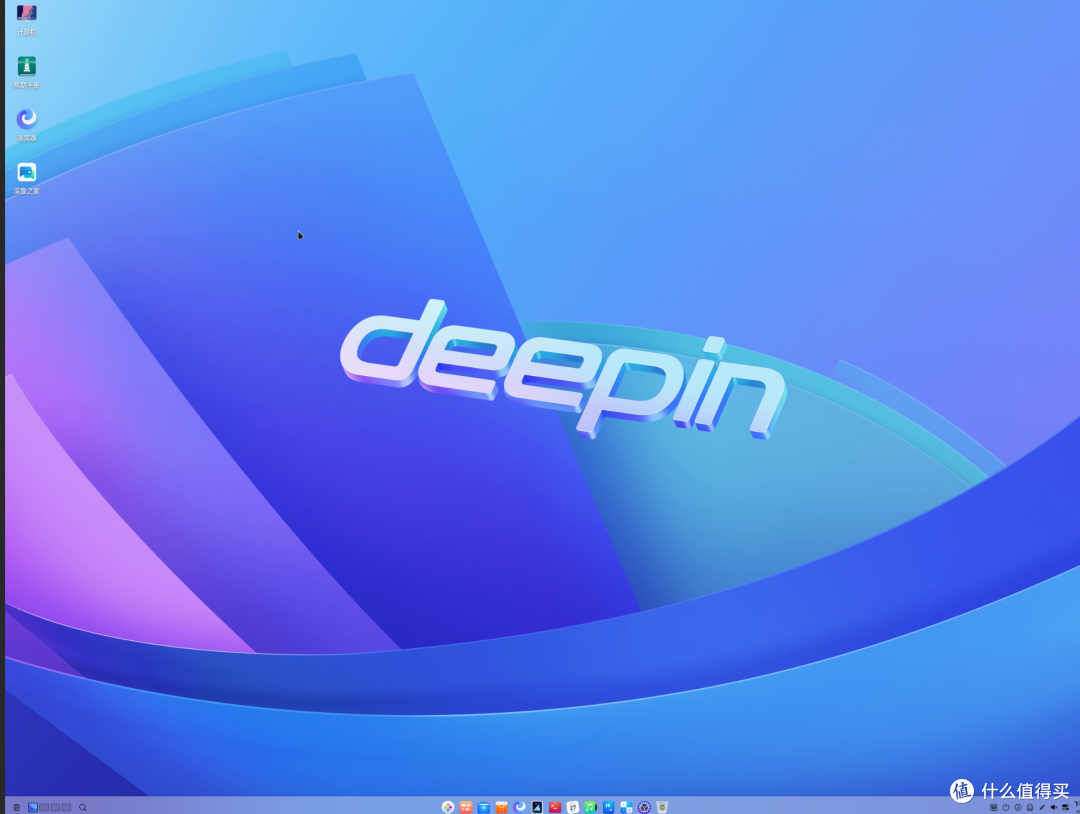The height and width of the screenshot is (814, 1080).
Task: Switch to the first workspace thumbnail
Action: [x=32, y=807]
